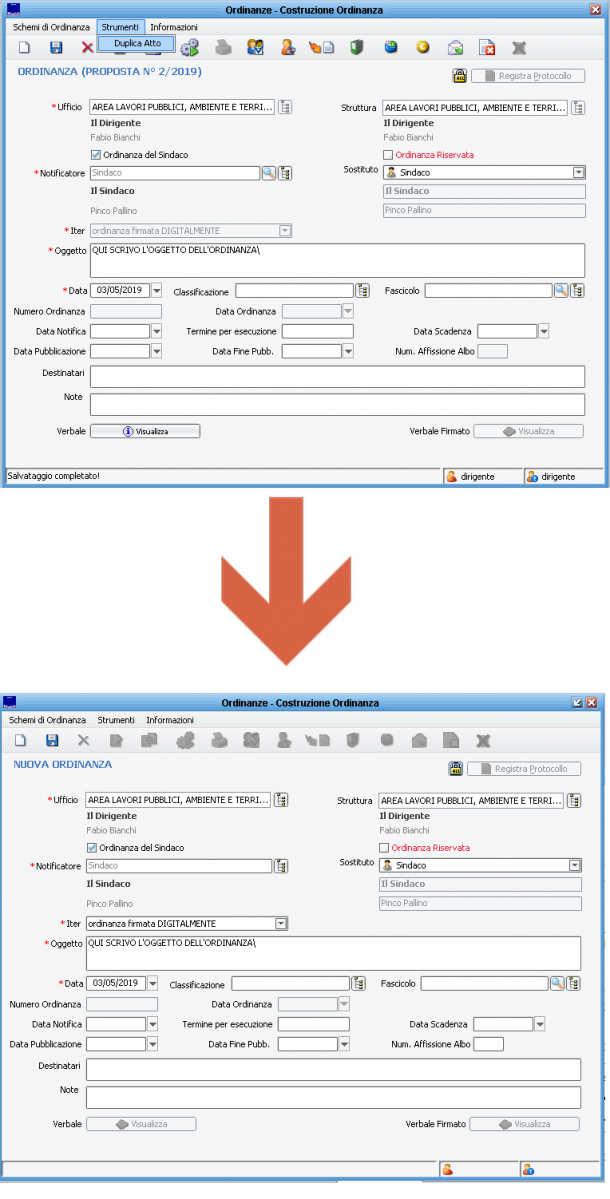This screenshot has height=1199, width=610.
Task: Click Fascicolo magnifier search icon in Proposta window
Action: pyautogui.click(x=561, y=291)
